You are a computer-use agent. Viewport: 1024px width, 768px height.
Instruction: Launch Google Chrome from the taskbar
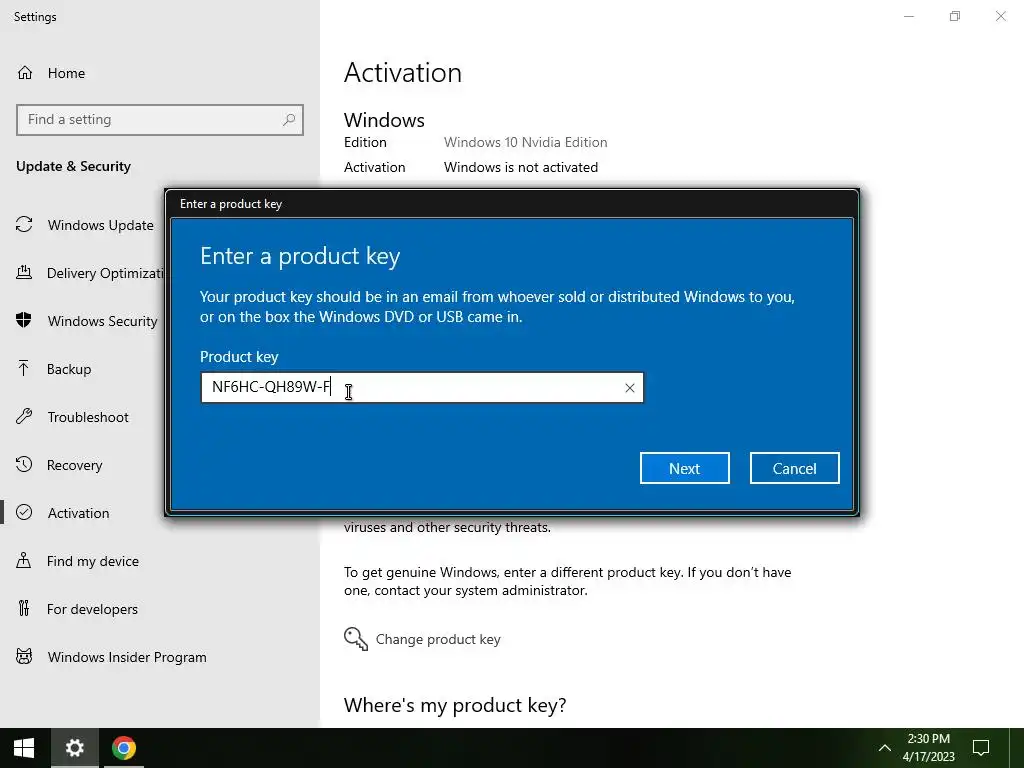click(x=123, y=748)
